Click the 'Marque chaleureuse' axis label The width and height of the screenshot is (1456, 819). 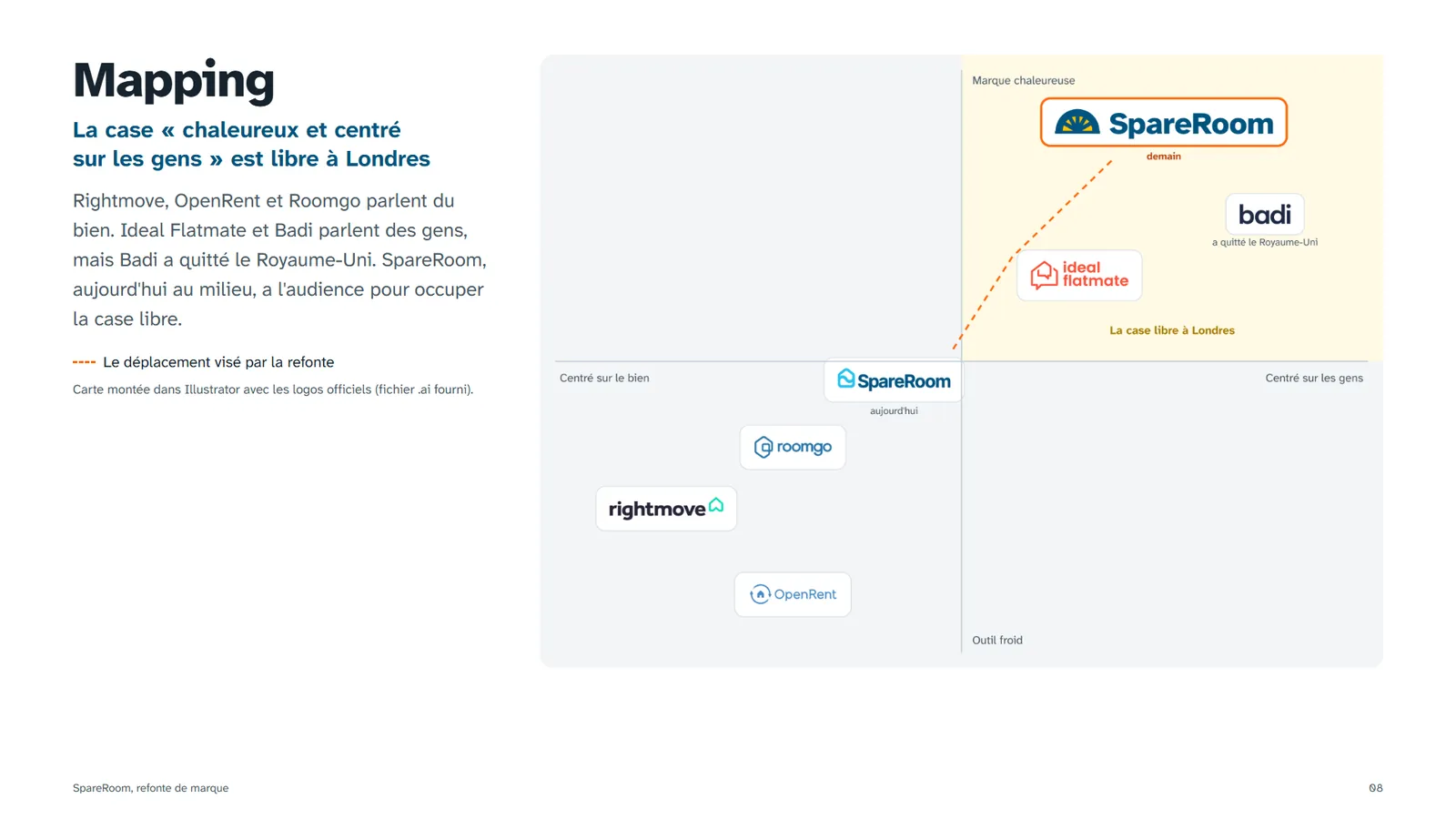[x=1023, y=81]
